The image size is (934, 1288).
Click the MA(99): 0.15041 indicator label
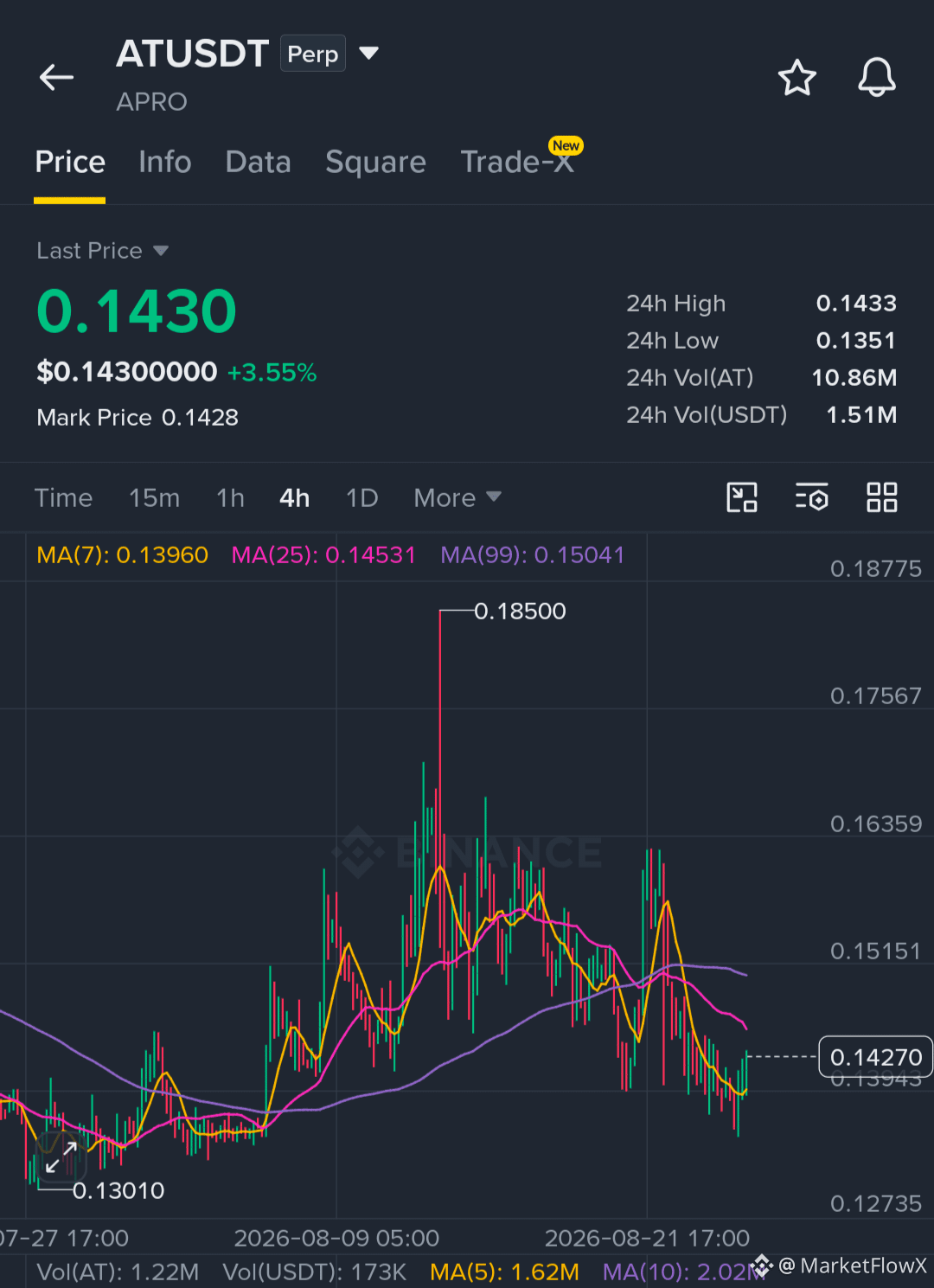click(x=532, y=554)
